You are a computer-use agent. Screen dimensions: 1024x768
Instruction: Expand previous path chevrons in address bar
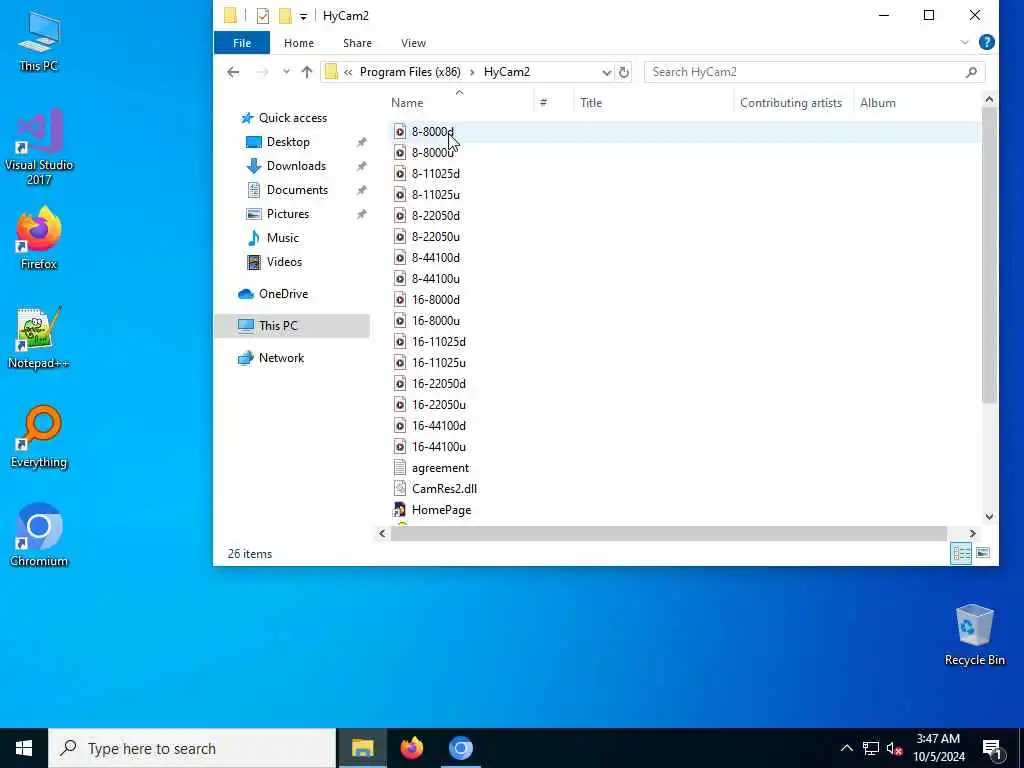[347, 72]
